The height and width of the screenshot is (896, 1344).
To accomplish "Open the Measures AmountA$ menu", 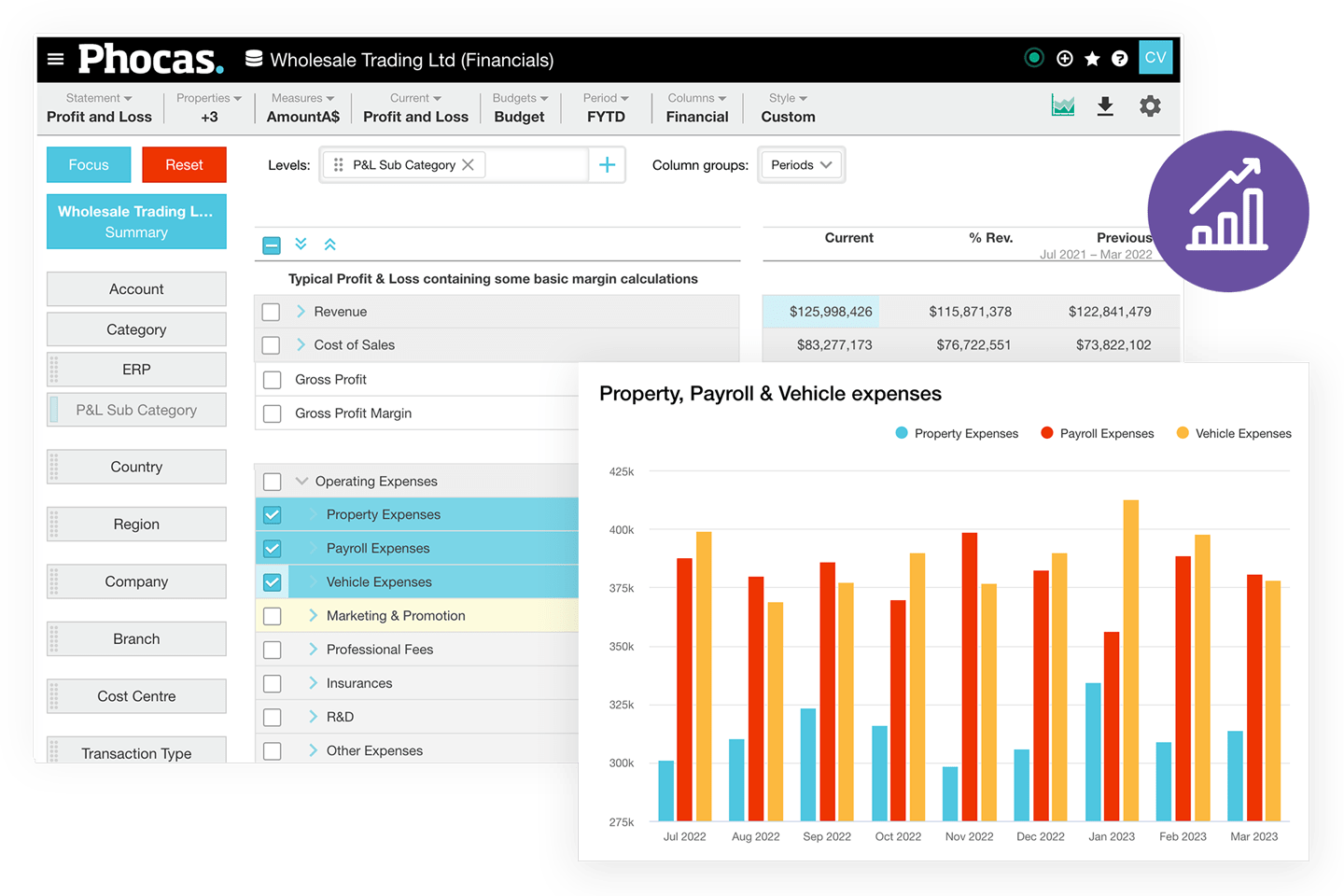I will click(302, 107).
